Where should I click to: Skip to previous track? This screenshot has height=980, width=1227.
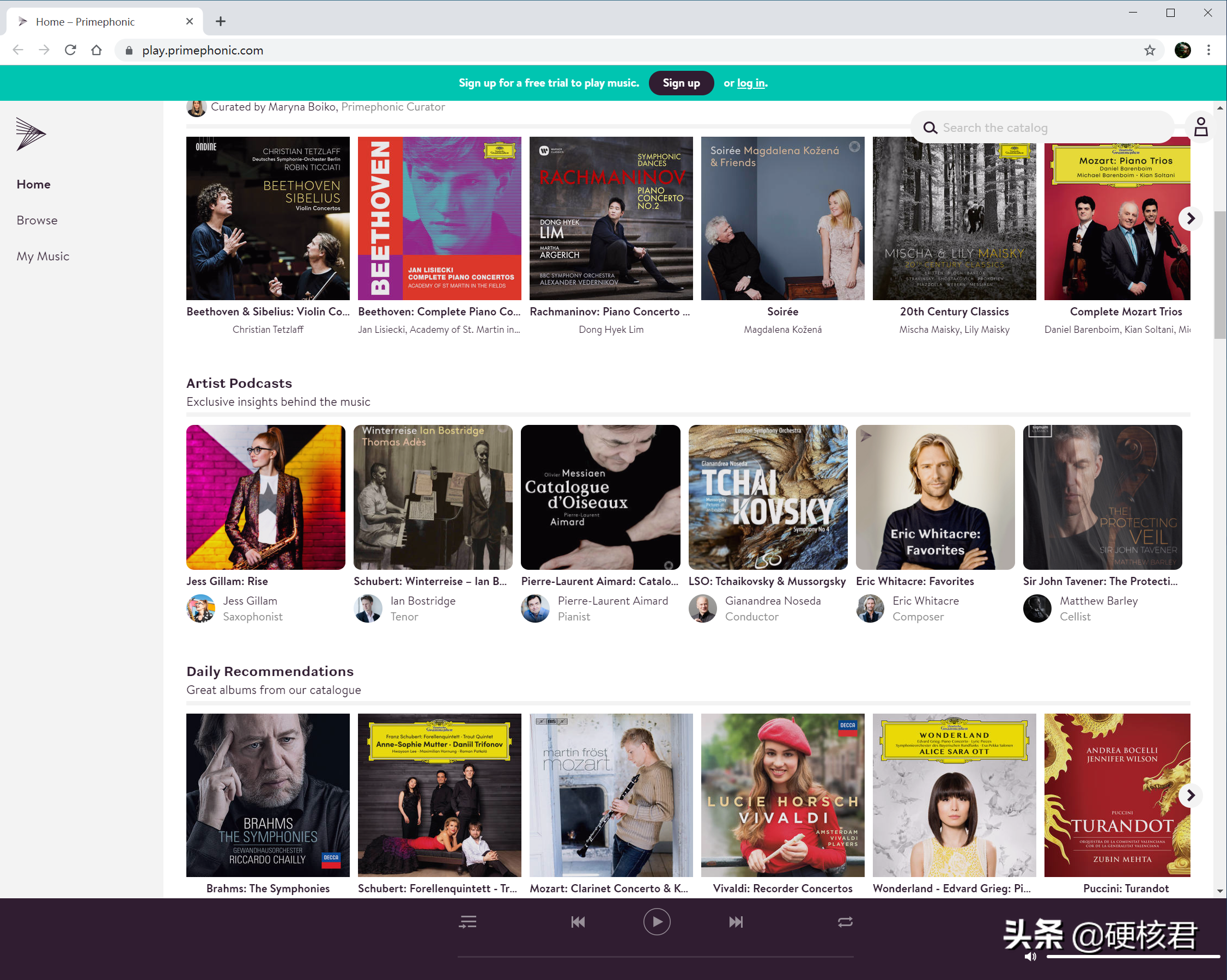578,921
